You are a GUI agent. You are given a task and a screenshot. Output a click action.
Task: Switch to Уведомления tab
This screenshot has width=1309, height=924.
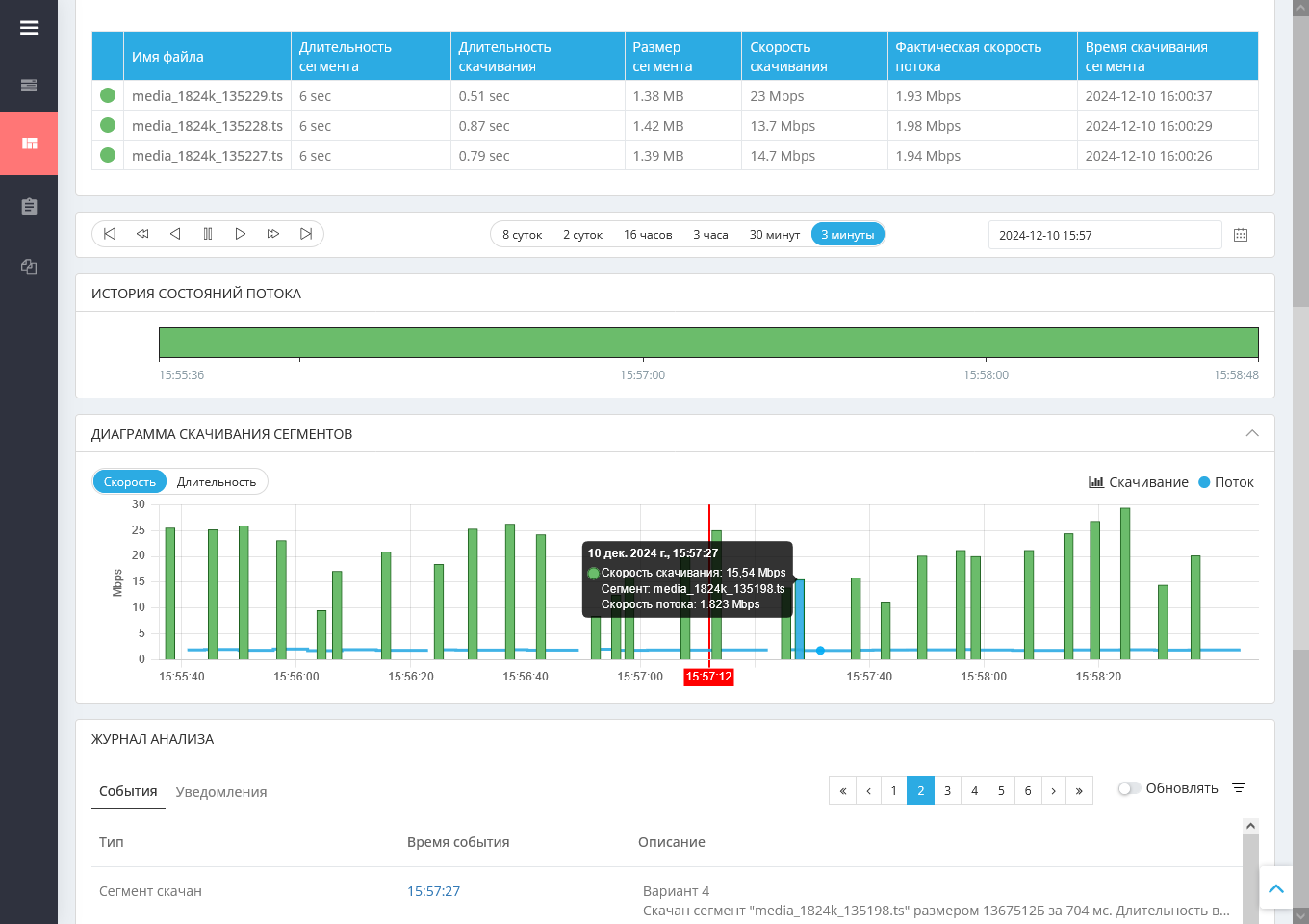(x=221, y=792)
